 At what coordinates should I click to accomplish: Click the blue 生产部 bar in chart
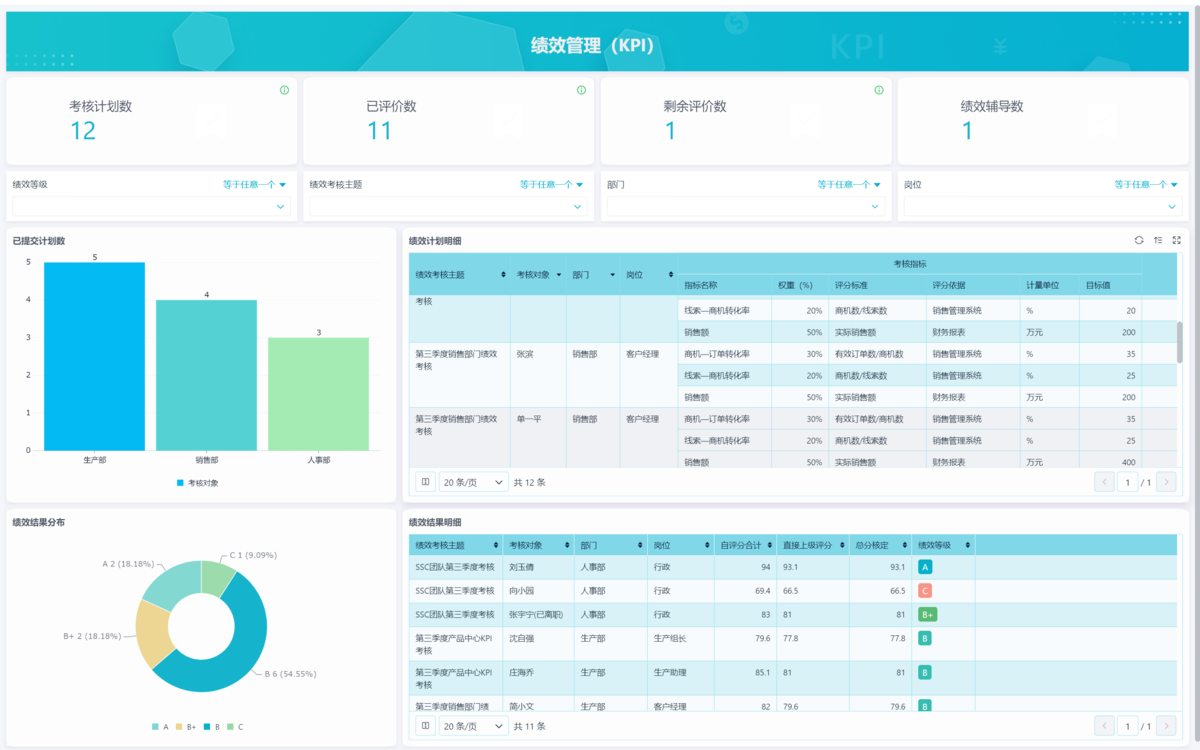point(94,356)
